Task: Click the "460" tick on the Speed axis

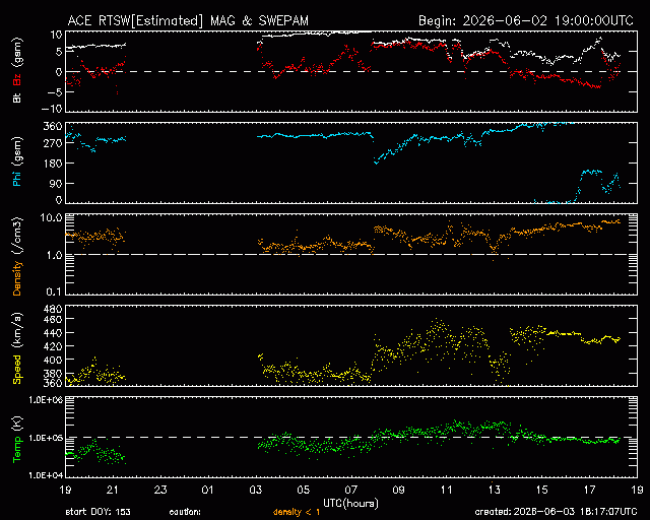Action: 54,319
